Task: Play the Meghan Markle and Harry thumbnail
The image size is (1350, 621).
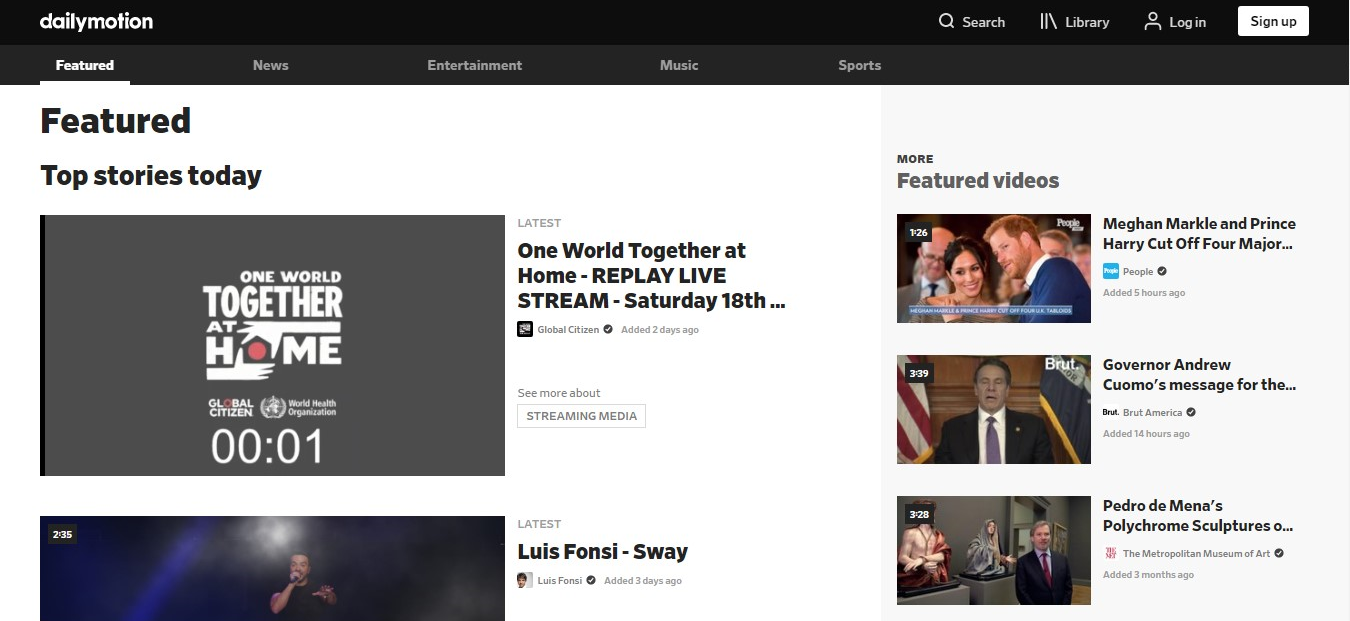Action: point(994,268)
